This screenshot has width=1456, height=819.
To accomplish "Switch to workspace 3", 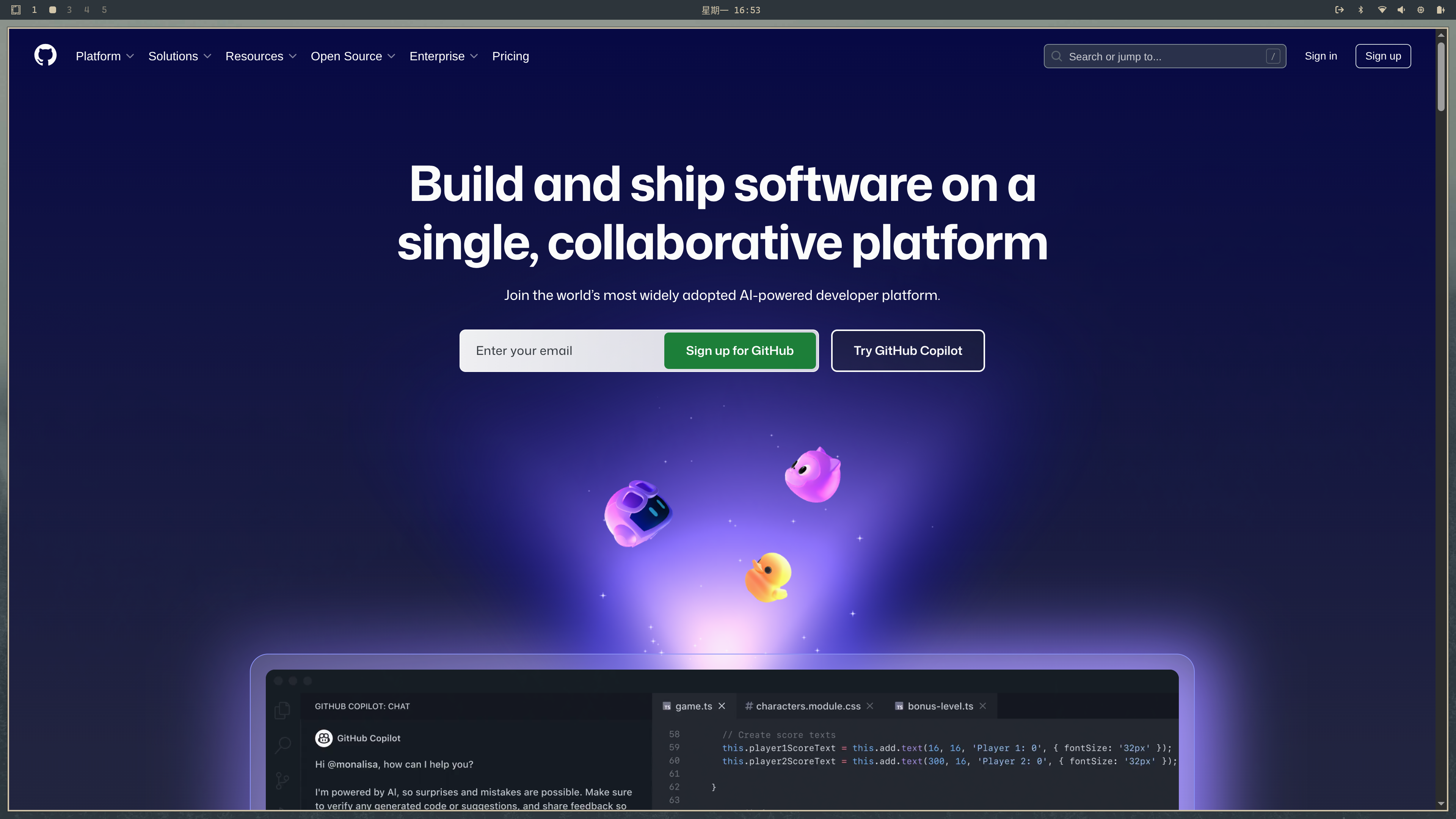I will (69, 9).
